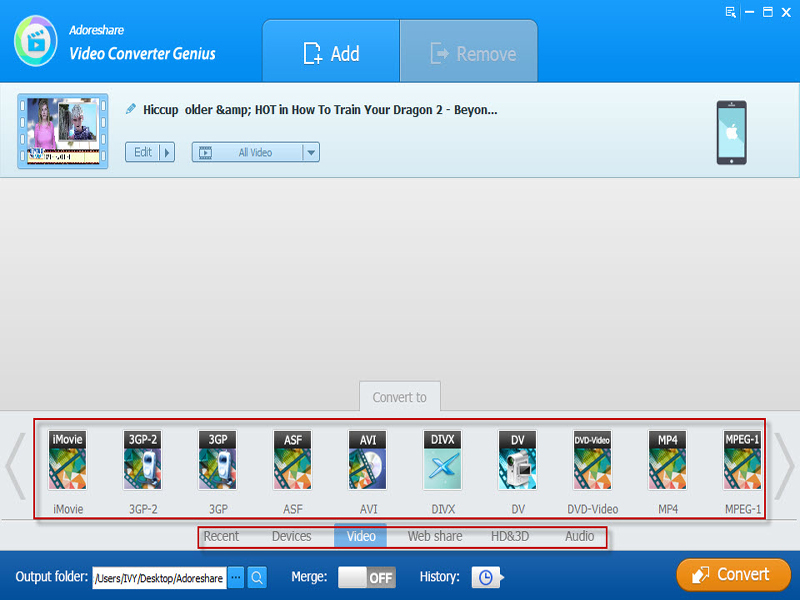Pick the 3GP format icon
The width and height of the screenshot is (800, 600).
coord(218,460)
